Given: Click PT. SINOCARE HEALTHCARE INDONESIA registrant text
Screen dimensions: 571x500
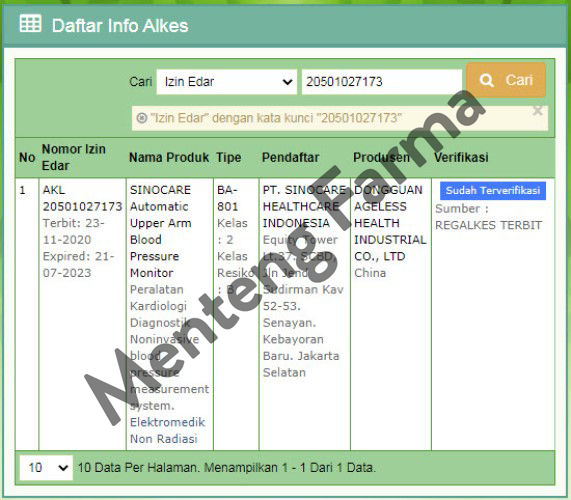Looking at the screenshot, I should tap(304, 206).
